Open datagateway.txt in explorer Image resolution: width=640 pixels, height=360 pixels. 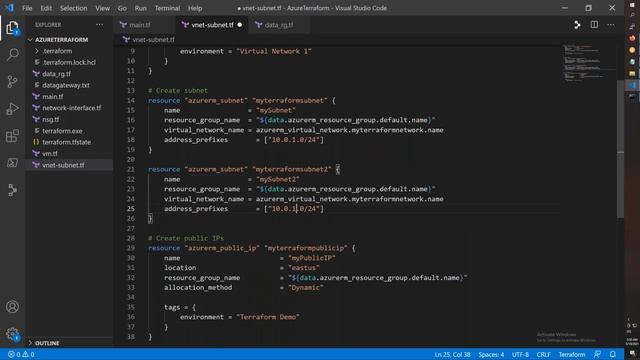69,85
